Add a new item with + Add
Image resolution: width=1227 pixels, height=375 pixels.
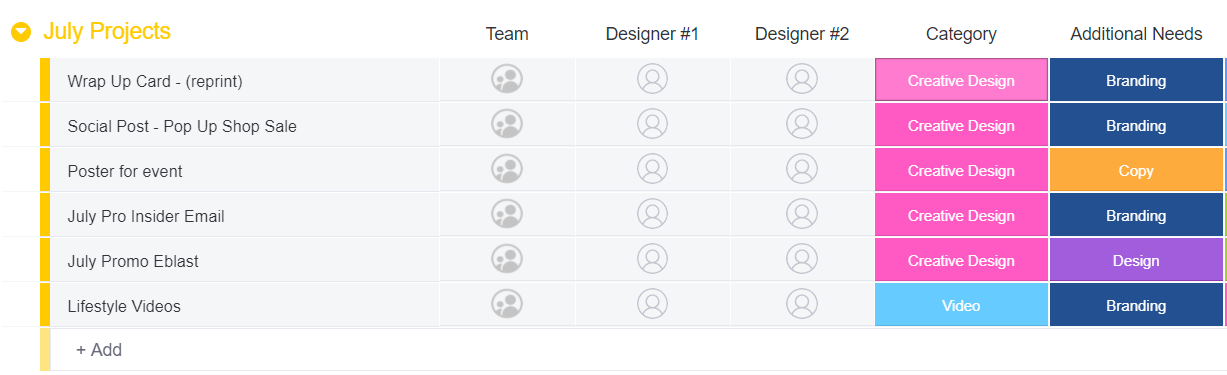pos(99,350)
